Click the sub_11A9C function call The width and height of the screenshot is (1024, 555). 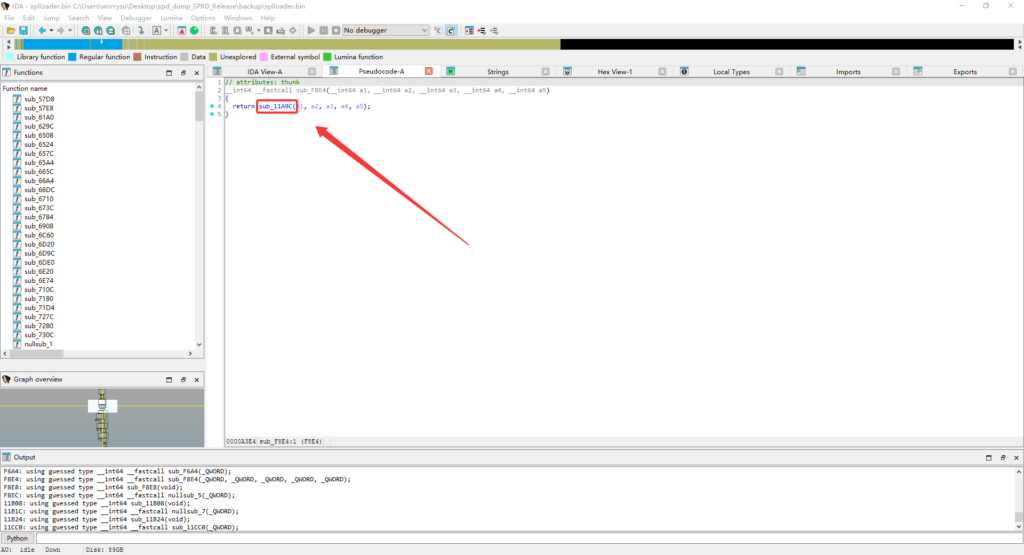pos(276,106)
